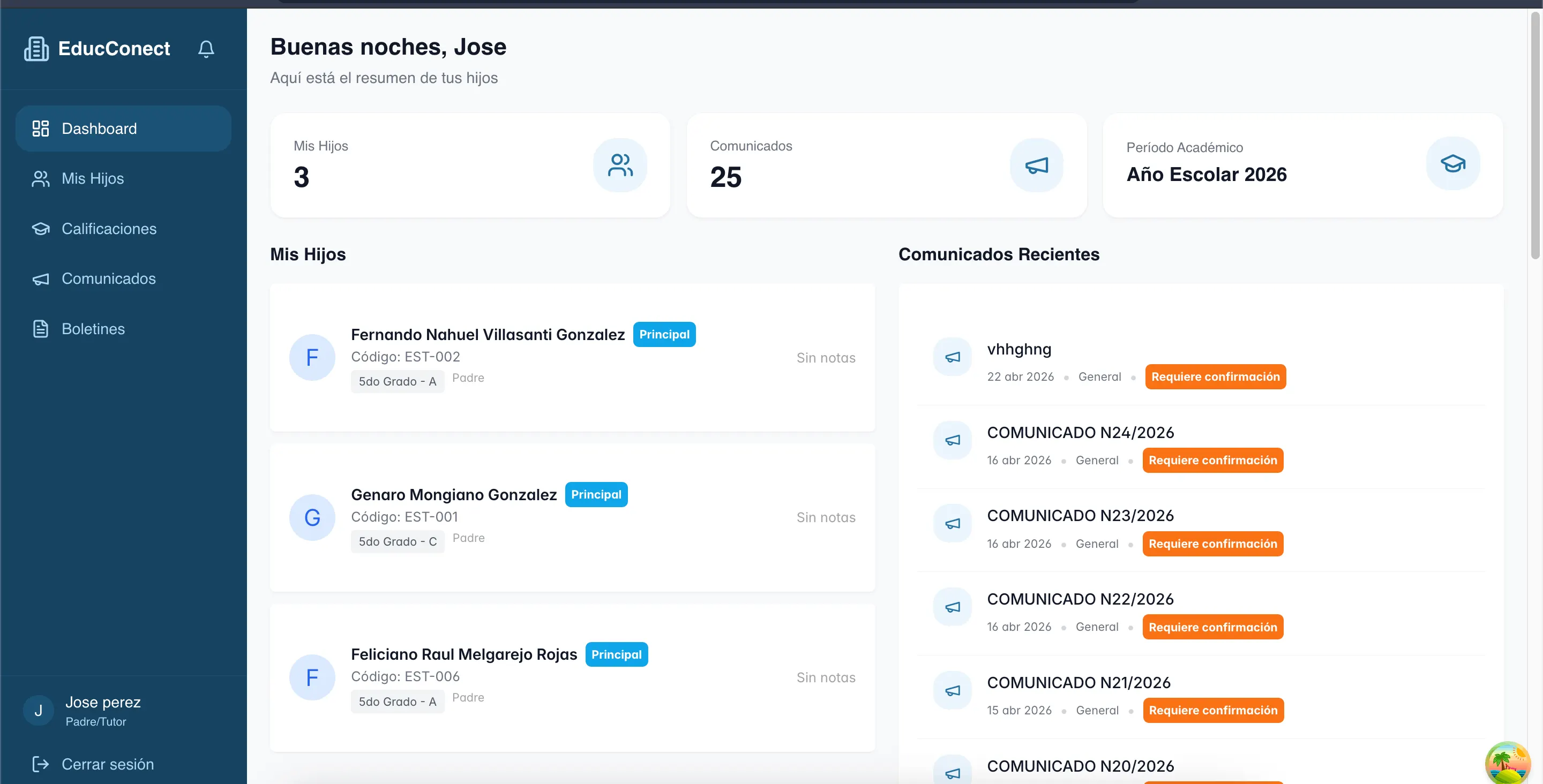Click the EducConect building logo icon
This screenshot has width=1543, height=784.
click(36, 49)
